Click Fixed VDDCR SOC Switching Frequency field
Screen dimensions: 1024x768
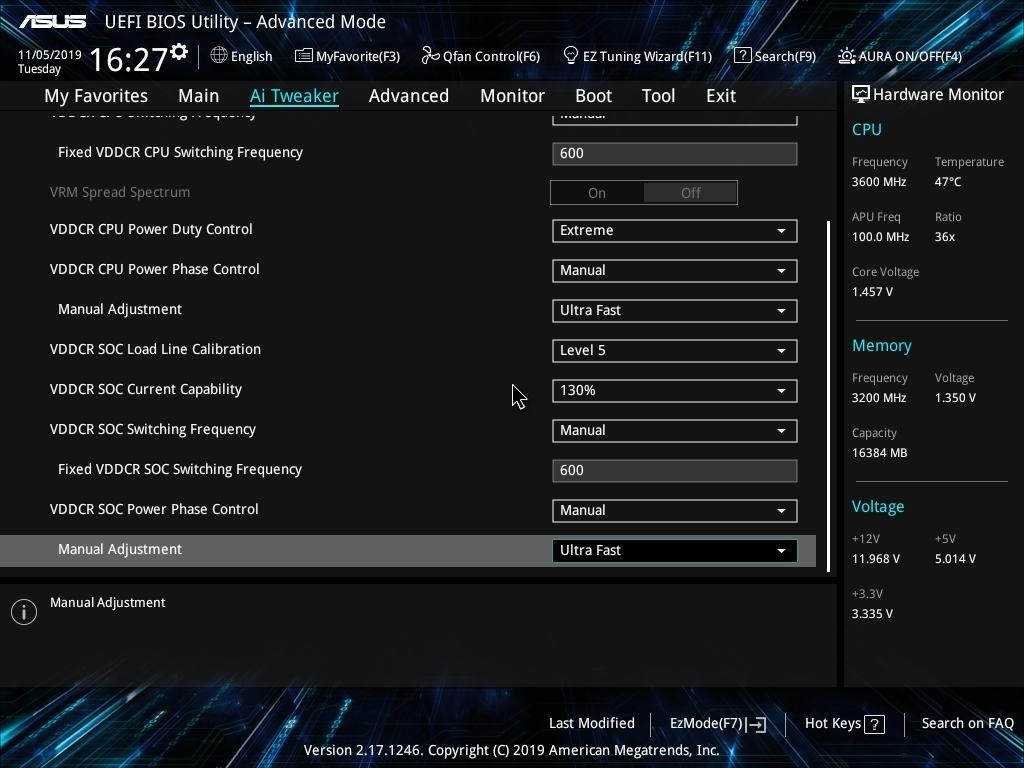point(675,470)
